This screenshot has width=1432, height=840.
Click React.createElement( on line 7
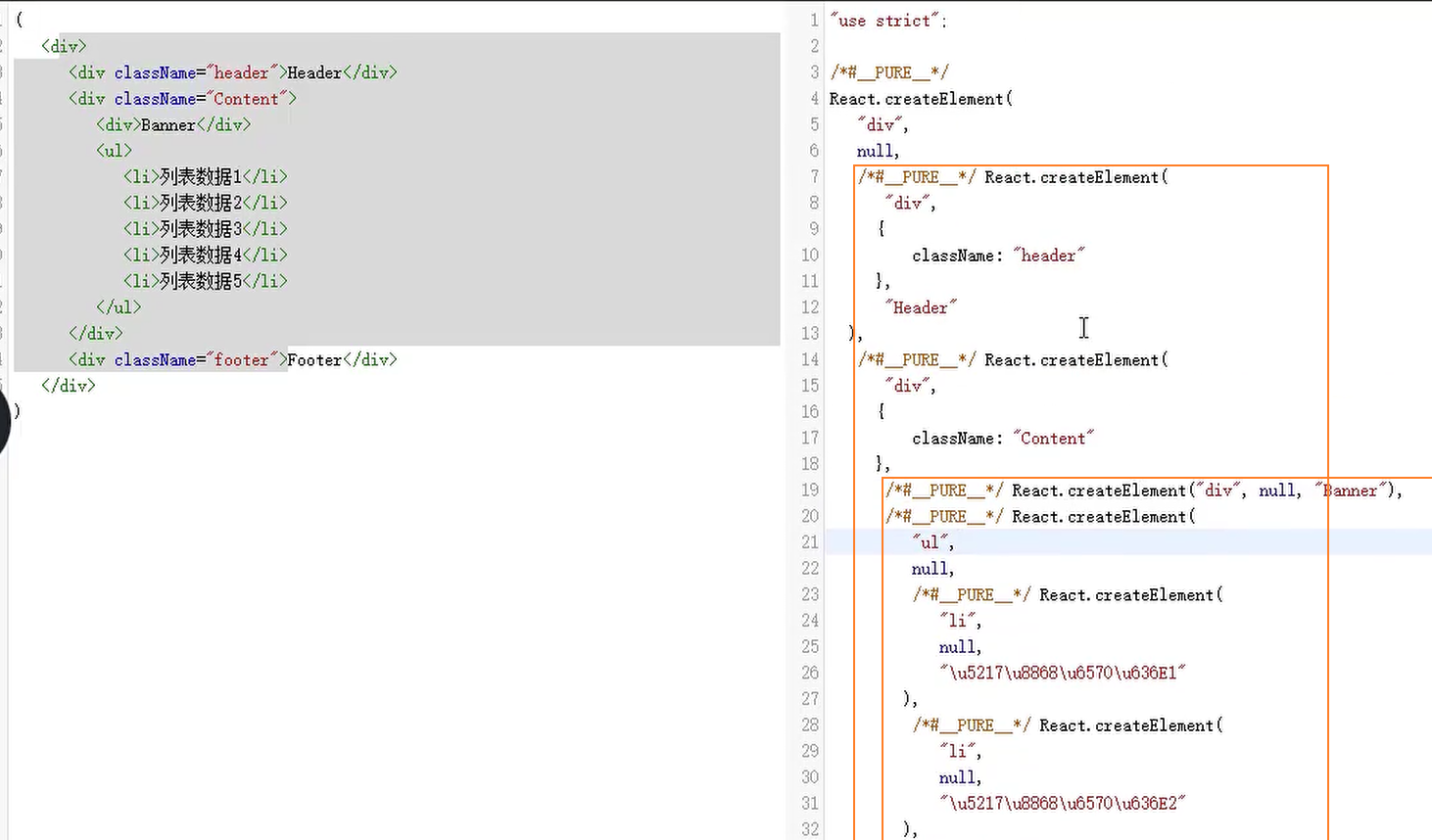click(1075, 177)
